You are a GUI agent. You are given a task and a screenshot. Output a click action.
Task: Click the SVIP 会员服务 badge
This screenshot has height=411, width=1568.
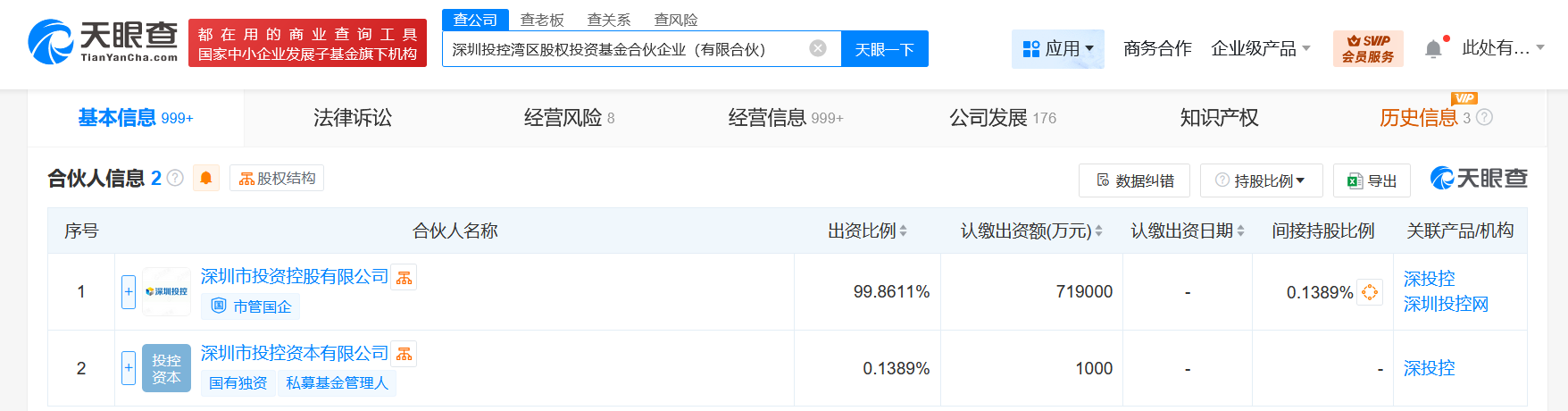(1367, 48)
